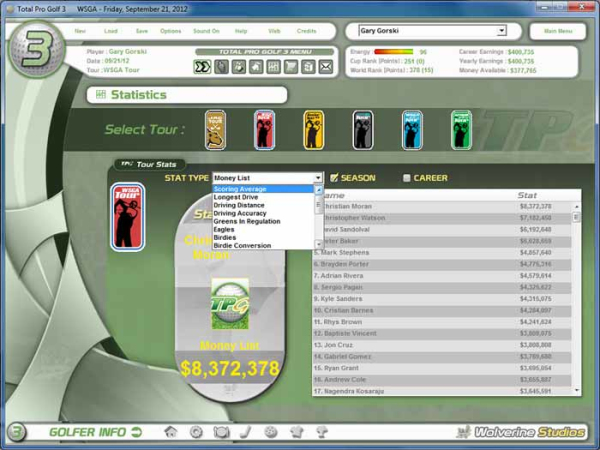Viewport: 600px width, 450px height.
Task: Click the golf ball Golfer Info icon
Action: point(271,432)
